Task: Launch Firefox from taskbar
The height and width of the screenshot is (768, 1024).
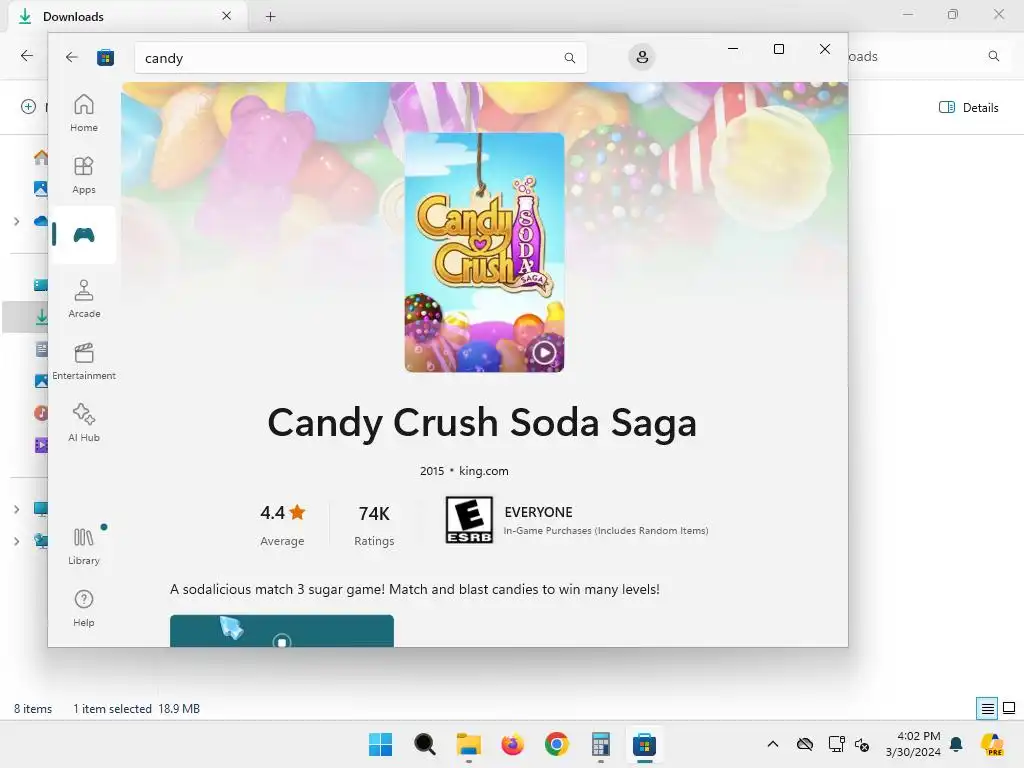Action: [x=513, y=744]
